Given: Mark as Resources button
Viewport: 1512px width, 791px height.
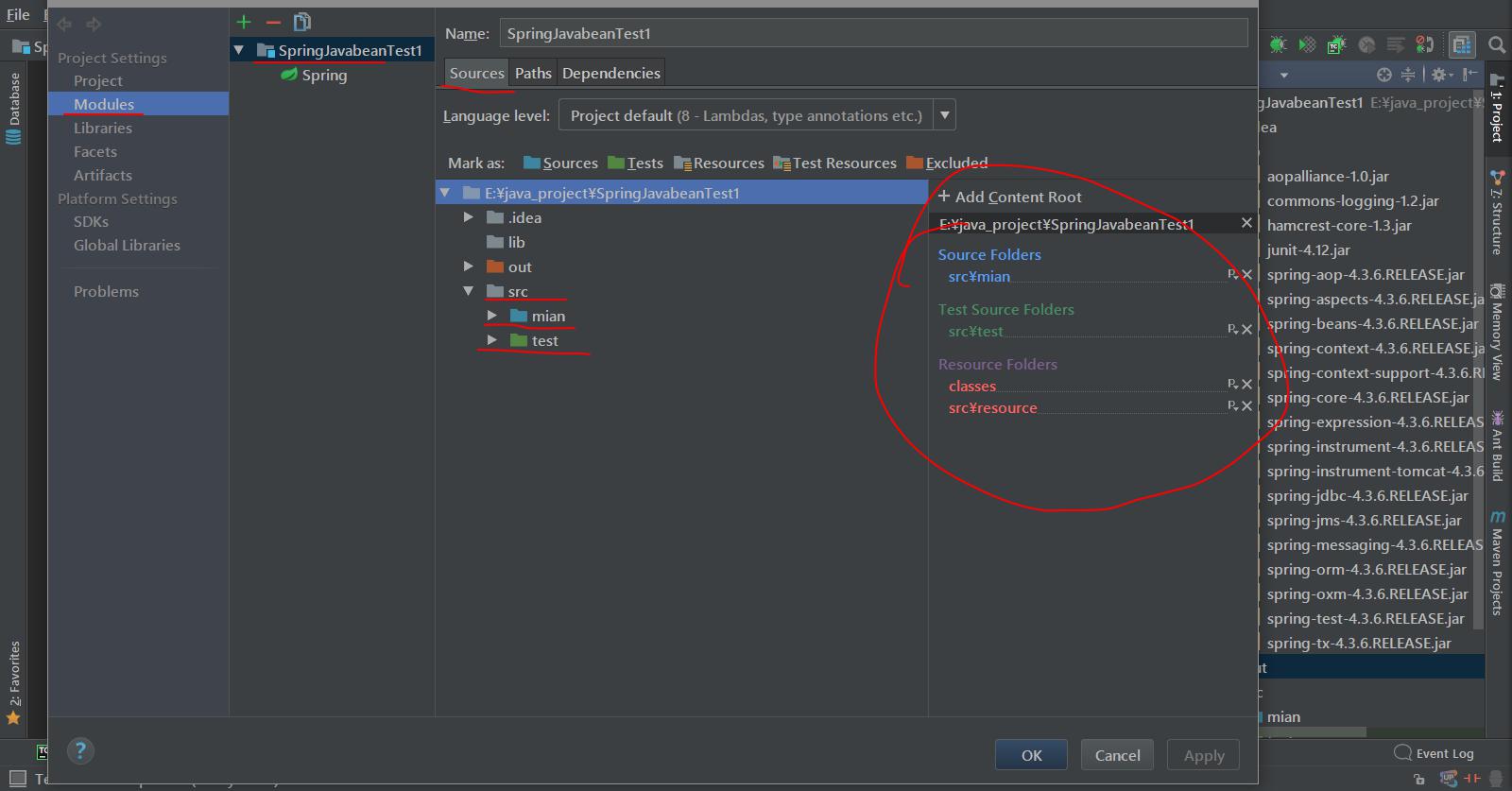Looking at the screenshot, I should [x=719, y=163].
